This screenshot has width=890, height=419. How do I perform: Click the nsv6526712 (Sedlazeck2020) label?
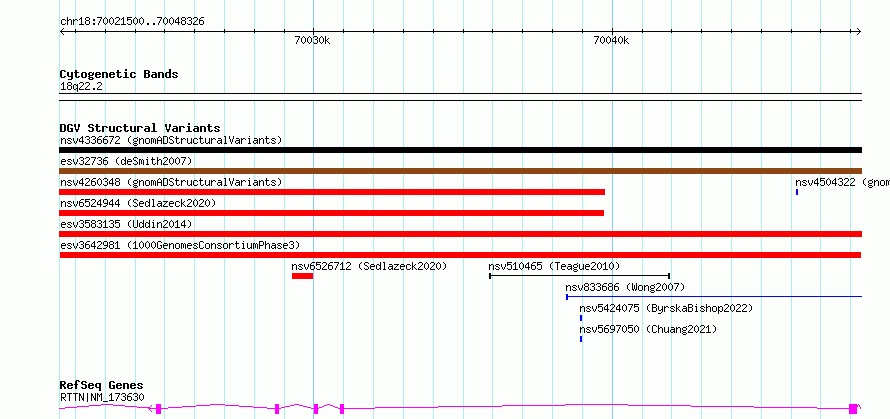pyautogui.click(x=370, y=266)
